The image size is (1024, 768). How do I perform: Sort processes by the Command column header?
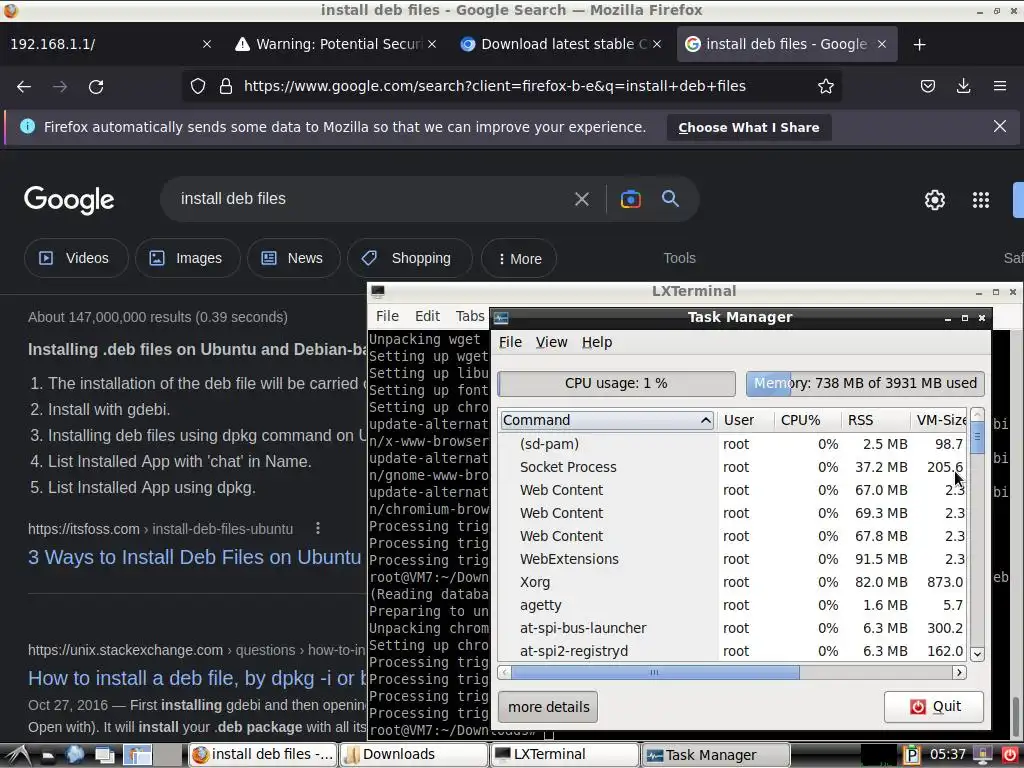607,420
